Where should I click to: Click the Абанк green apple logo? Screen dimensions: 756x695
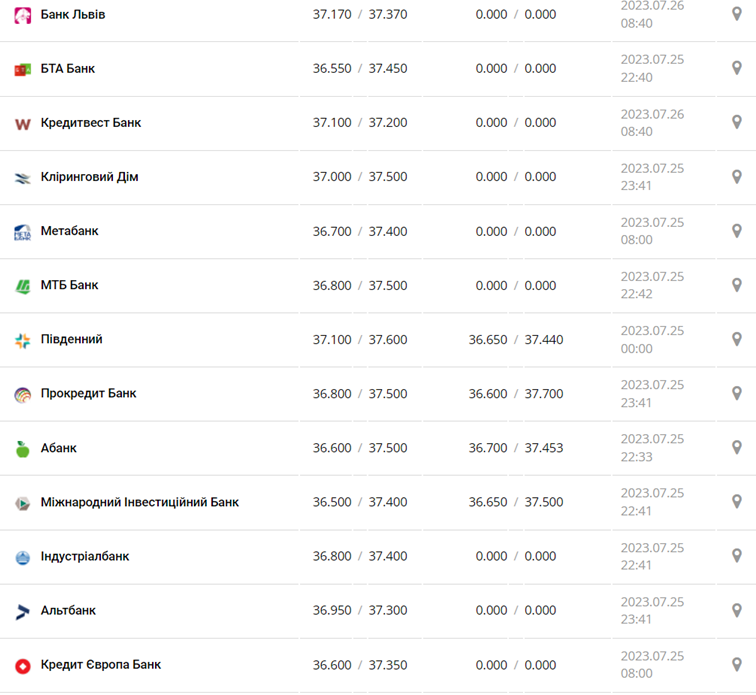[x=22, y=449]
